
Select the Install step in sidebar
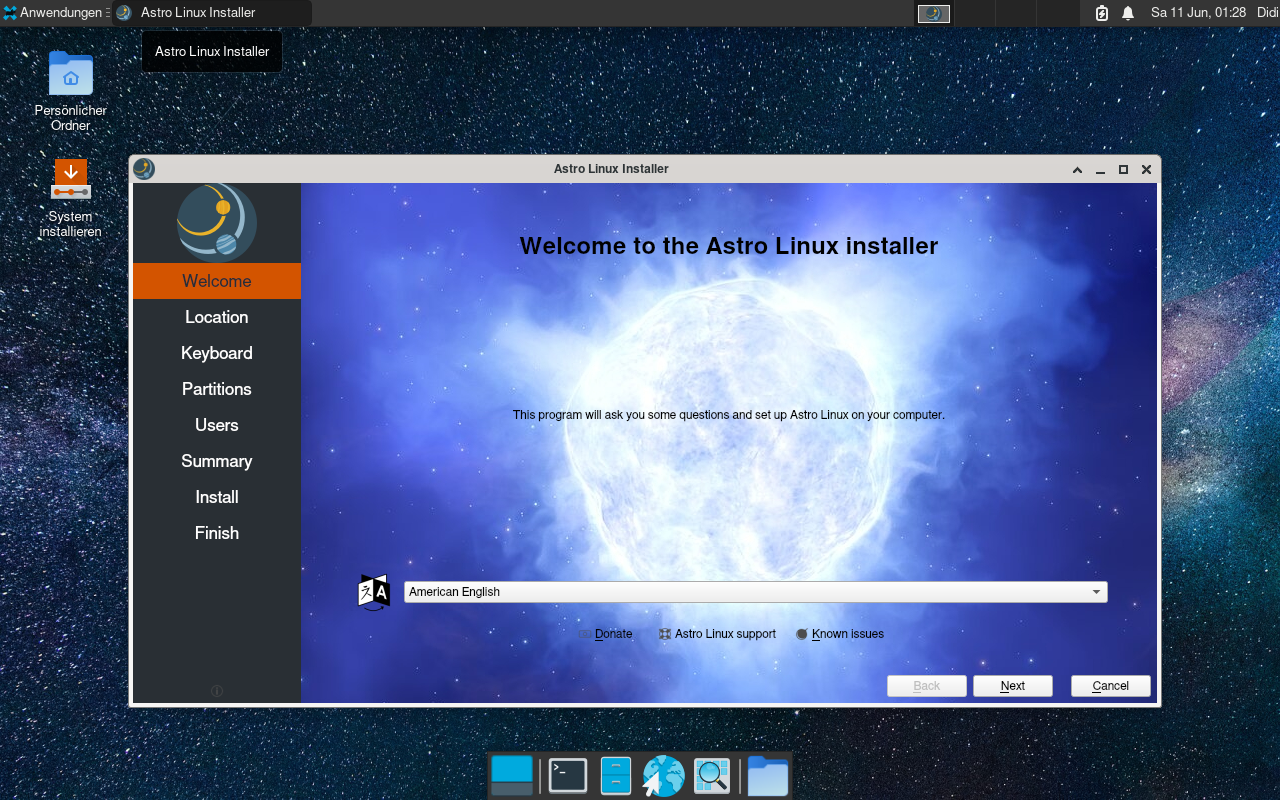tap(217, 497)
